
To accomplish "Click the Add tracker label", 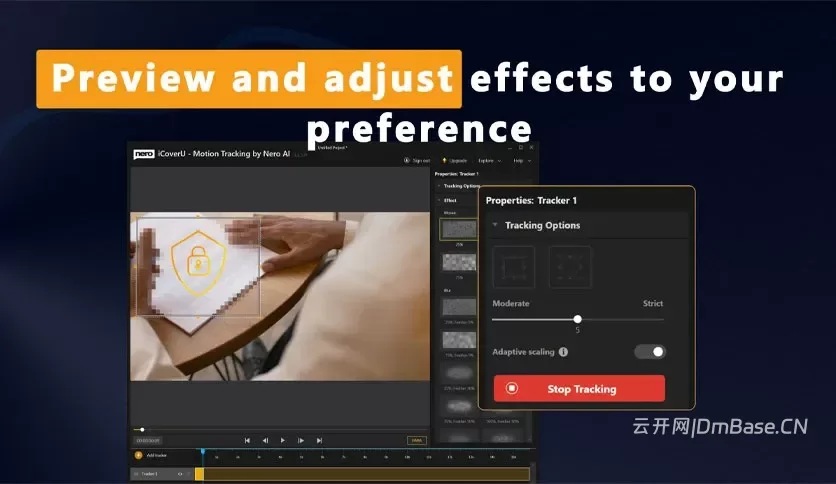I will coord(157,455).
